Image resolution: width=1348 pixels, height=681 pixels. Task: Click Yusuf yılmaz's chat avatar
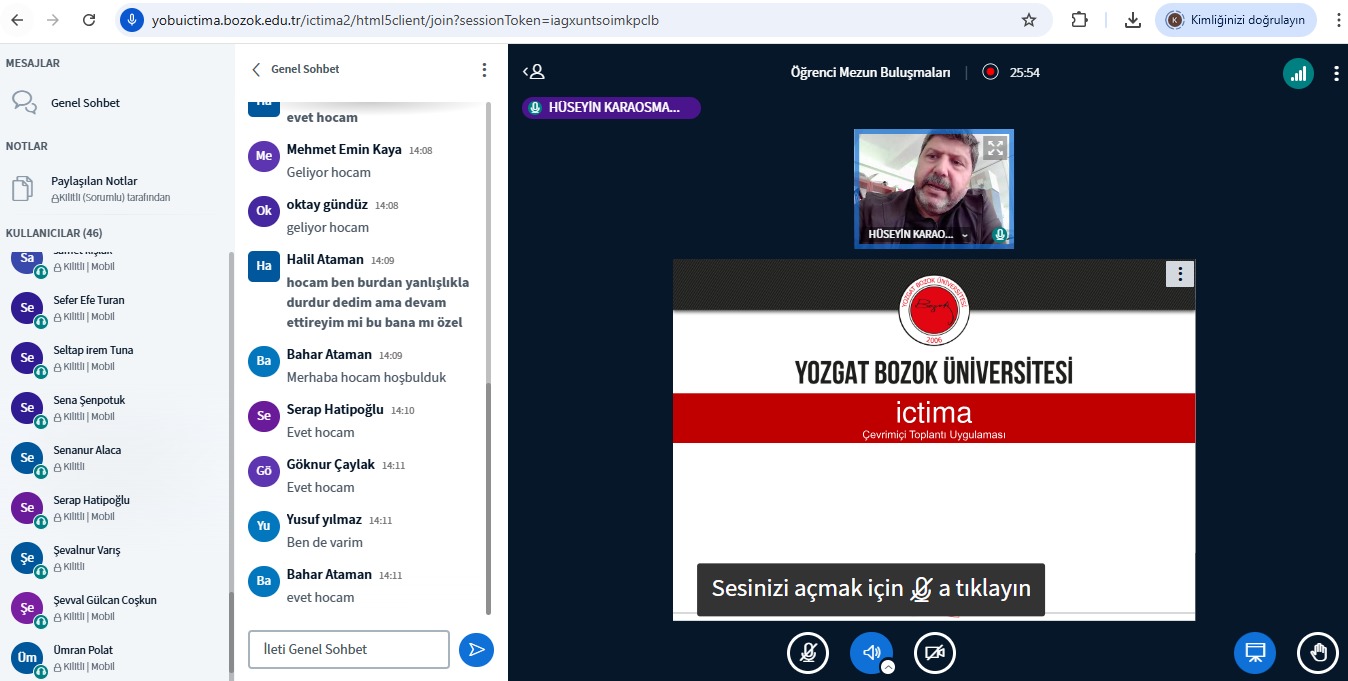pos(264,526)
